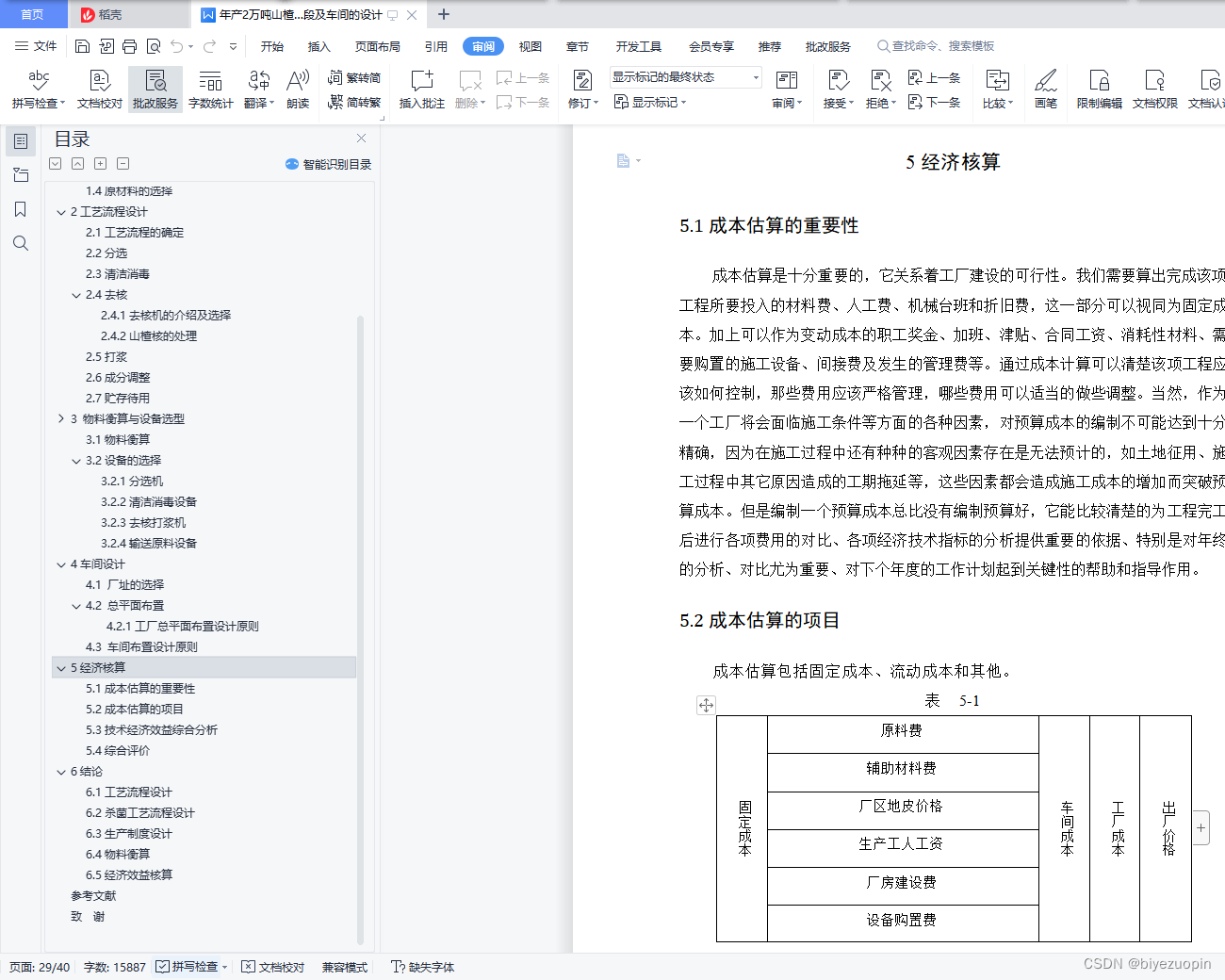The image size is (1225, 980).
Task: Click the 画笔 ink pen tool
Action: pos(1046,90)
